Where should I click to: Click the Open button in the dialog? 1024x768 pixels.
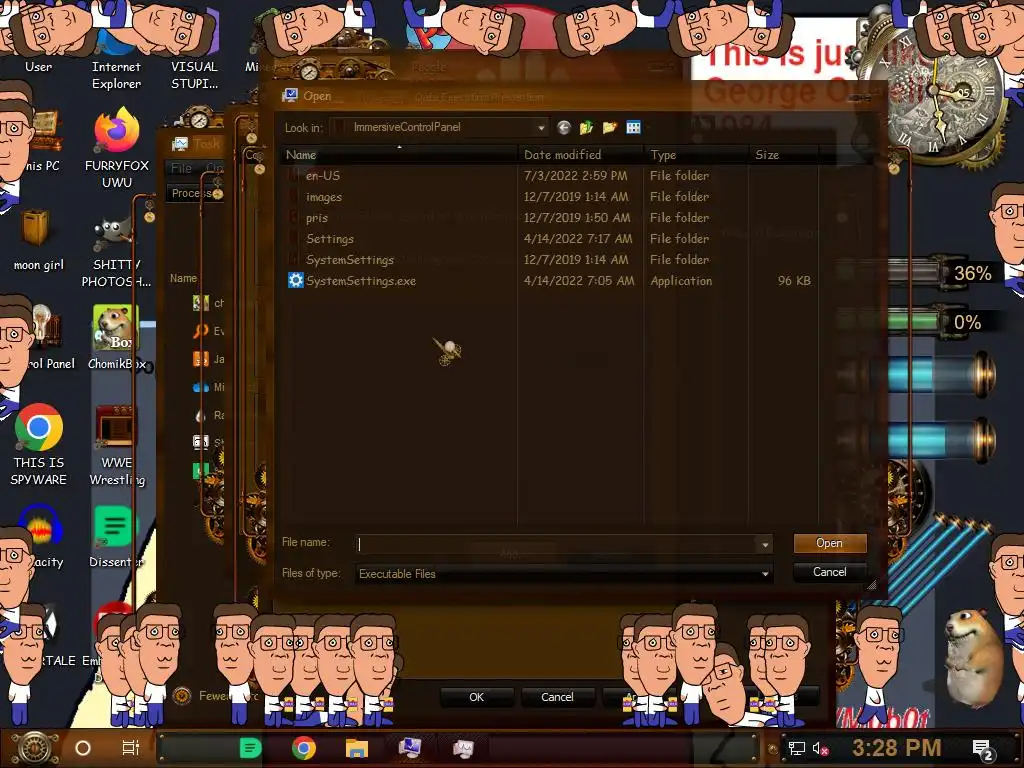(829, 543)
